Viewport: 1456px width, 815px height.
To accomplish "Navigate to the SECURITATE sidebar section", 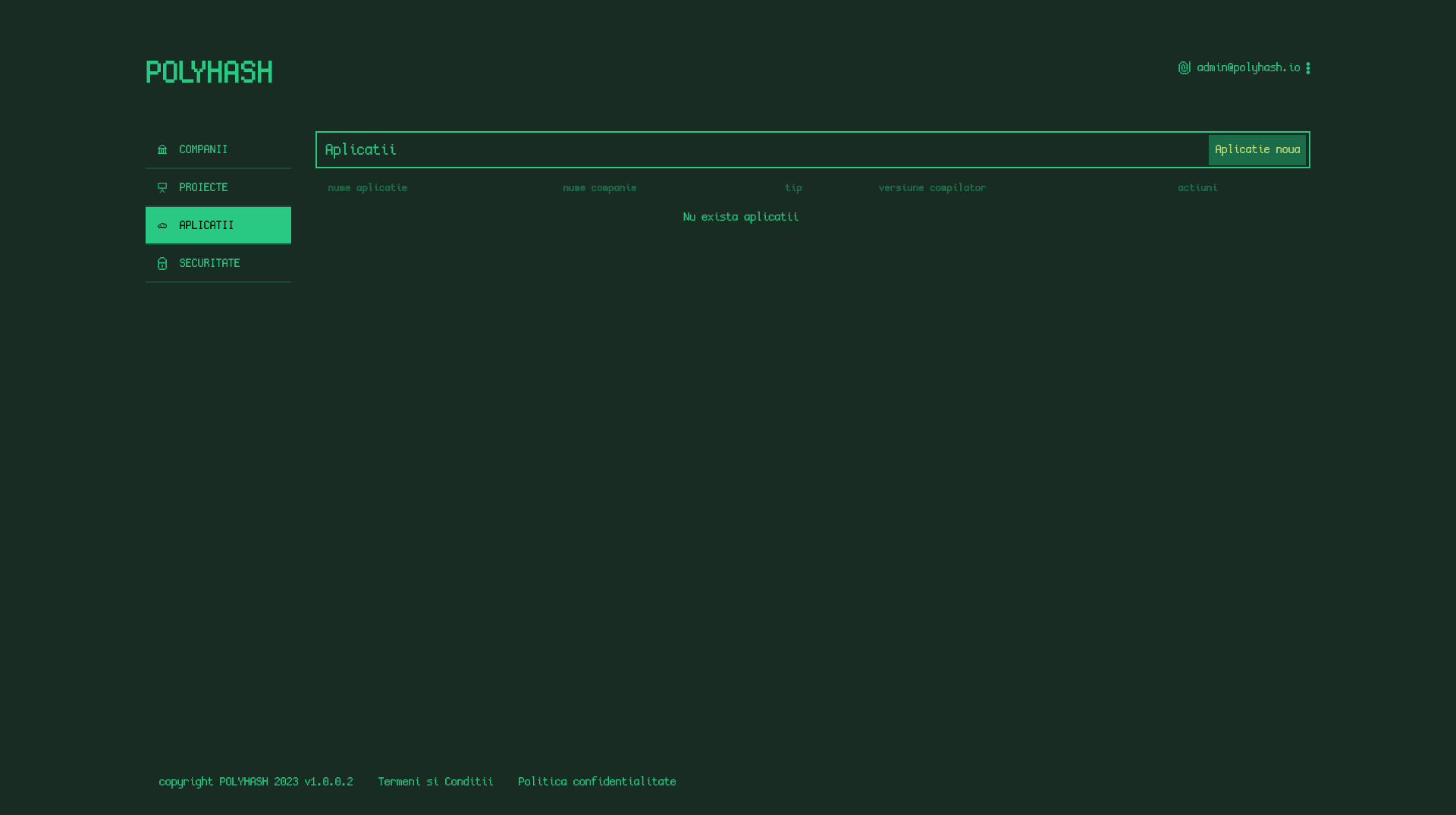I will 209,263.
